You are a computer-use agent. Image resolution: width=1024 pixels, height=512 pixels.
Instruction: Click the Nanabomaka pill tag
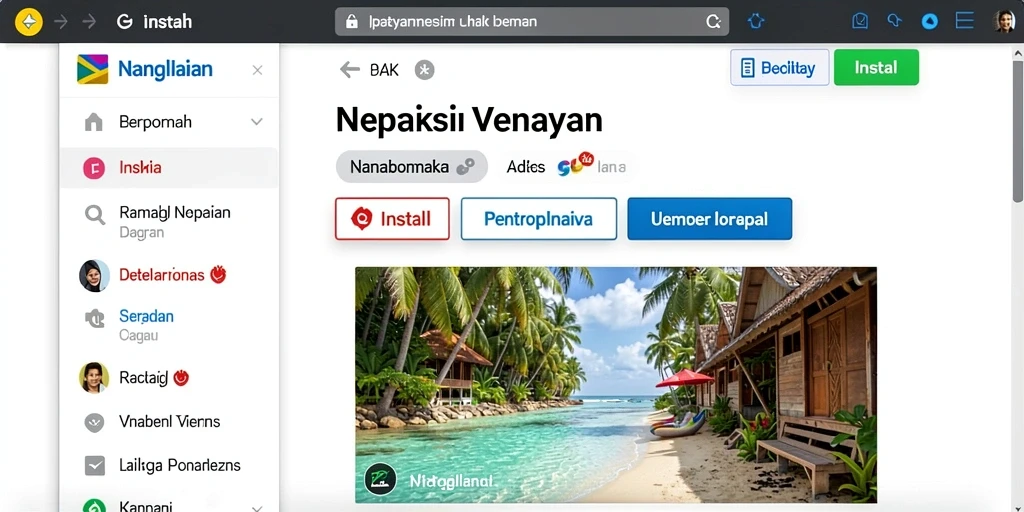[x=411, y=167]
